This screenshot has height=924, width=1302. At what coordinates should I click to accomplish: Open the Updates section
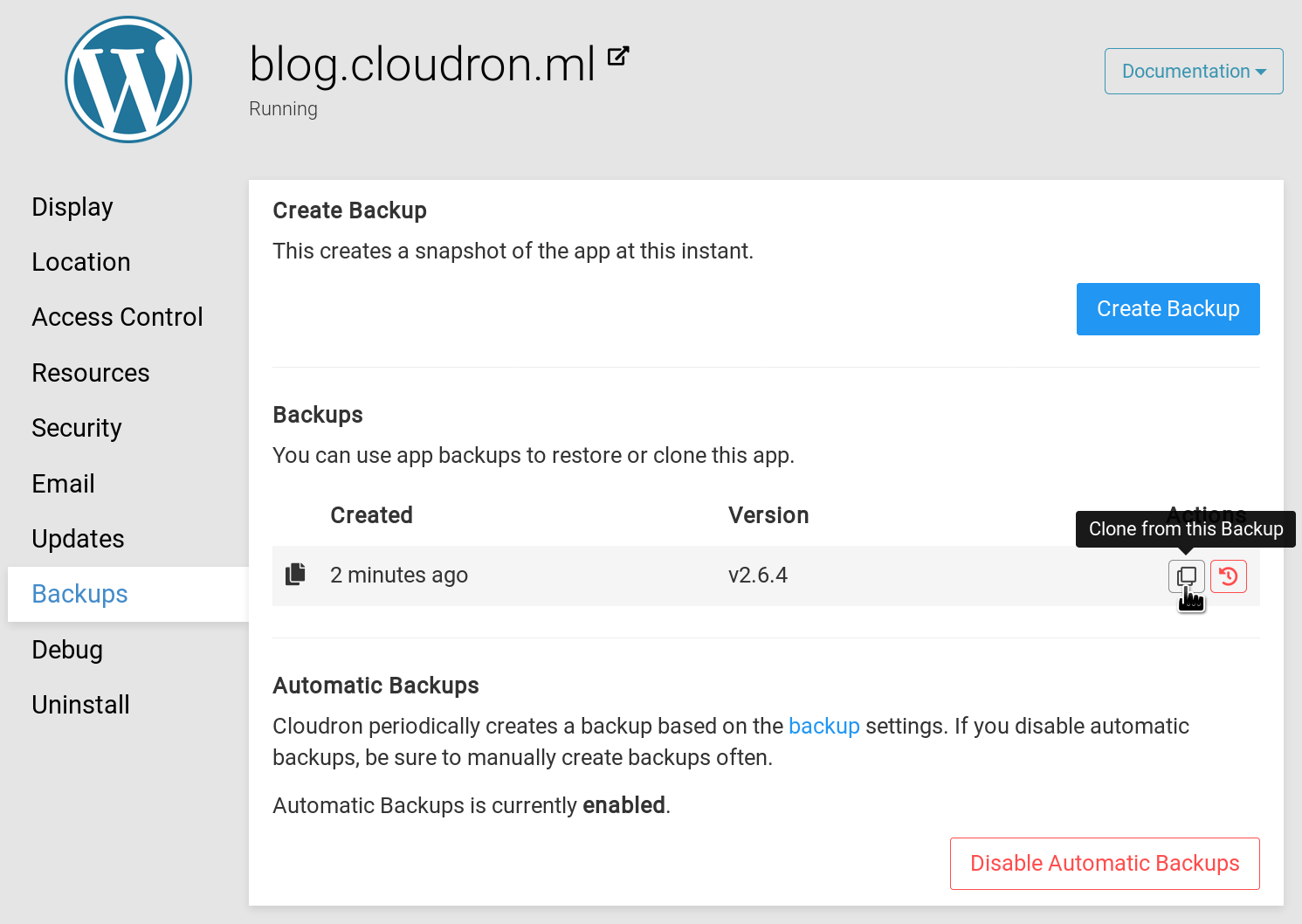pyautogui.click(x=78, y=539)
